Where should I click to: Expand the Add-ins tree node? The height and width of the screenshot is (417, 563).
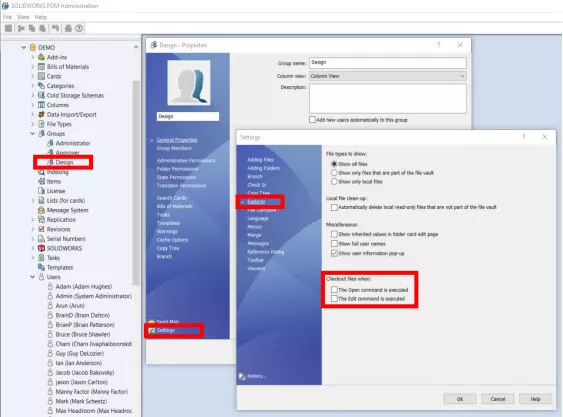pos(32,57)
